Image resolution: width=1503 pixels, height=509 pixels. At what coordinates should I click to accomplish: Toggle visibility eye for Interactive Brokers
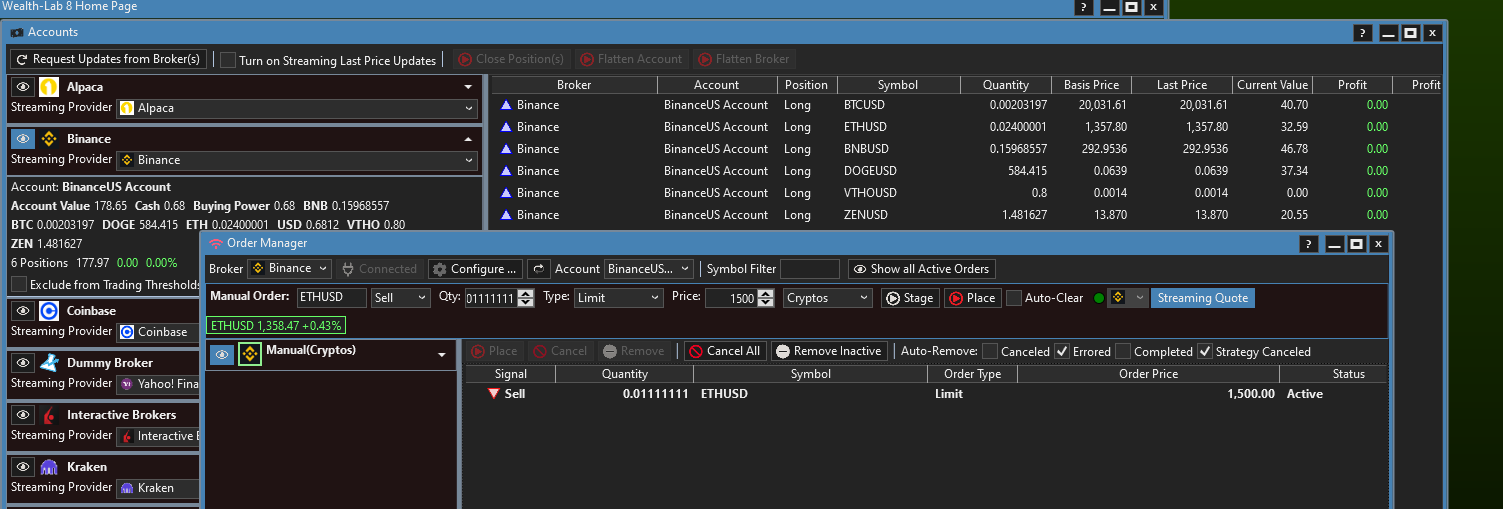23,415
